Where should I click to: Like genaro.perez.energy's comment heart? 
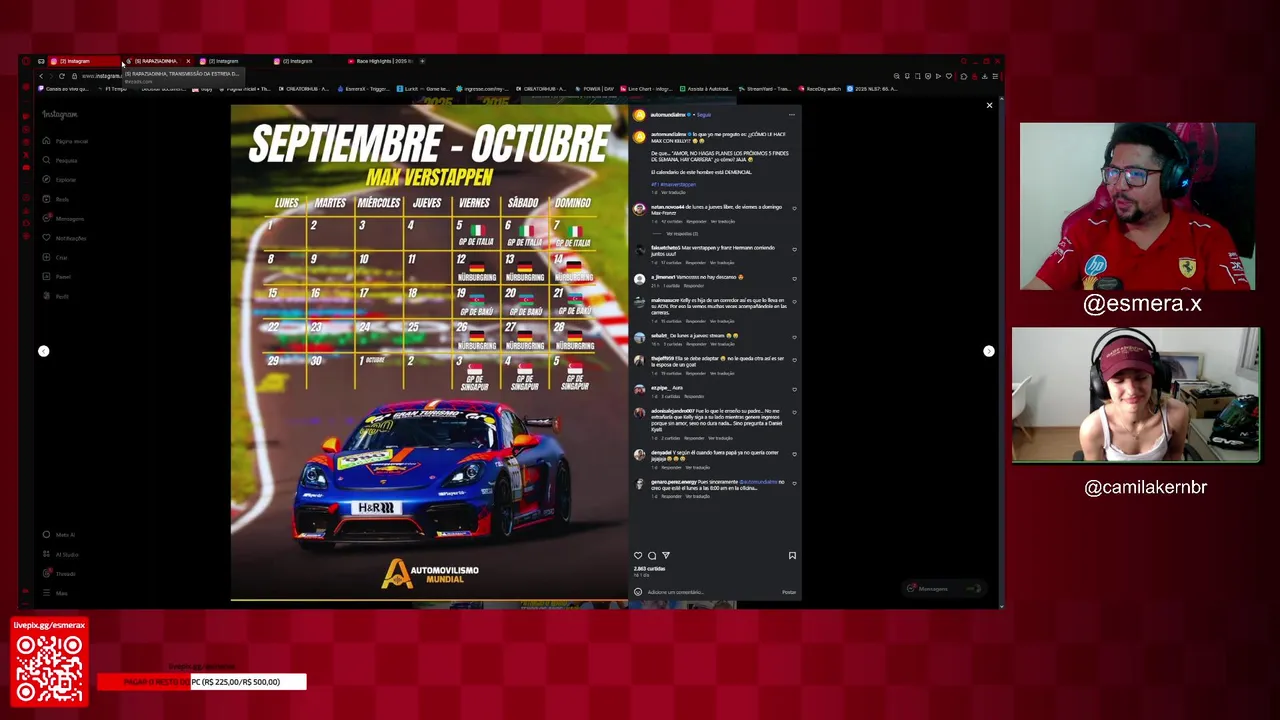794,484
